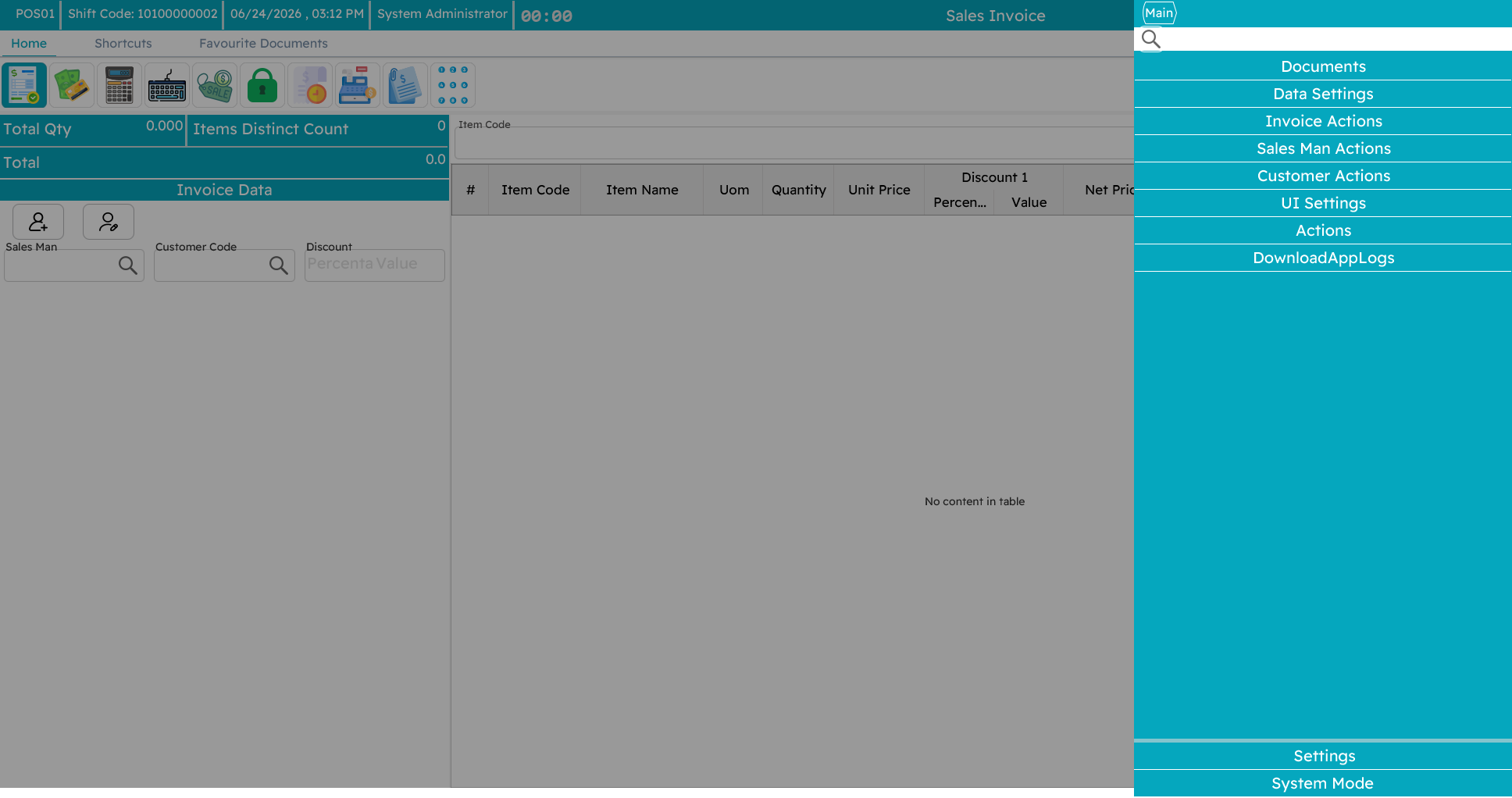Open the sale price tag icon

[x=215, y=85]
